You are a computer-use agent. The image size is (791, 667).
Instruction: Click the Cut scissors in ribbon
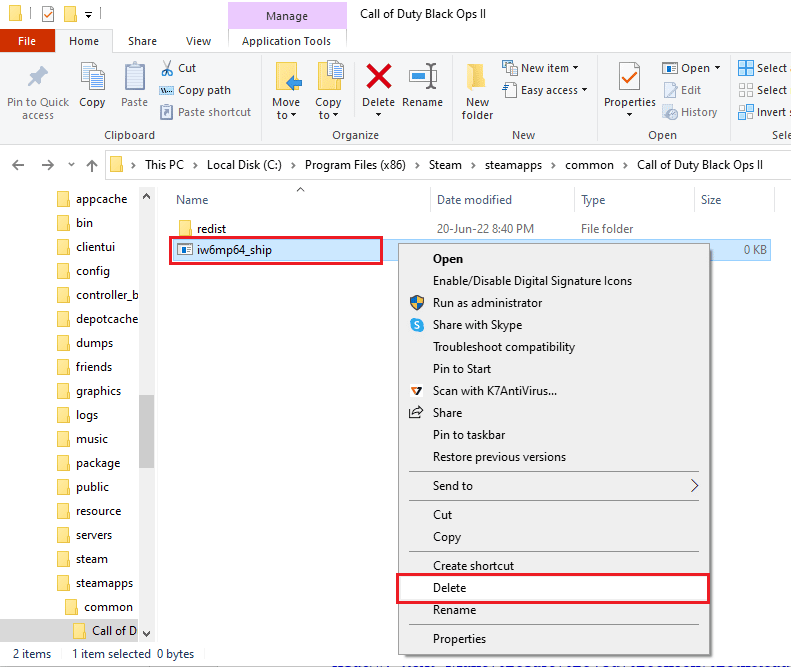pos(167,68)
